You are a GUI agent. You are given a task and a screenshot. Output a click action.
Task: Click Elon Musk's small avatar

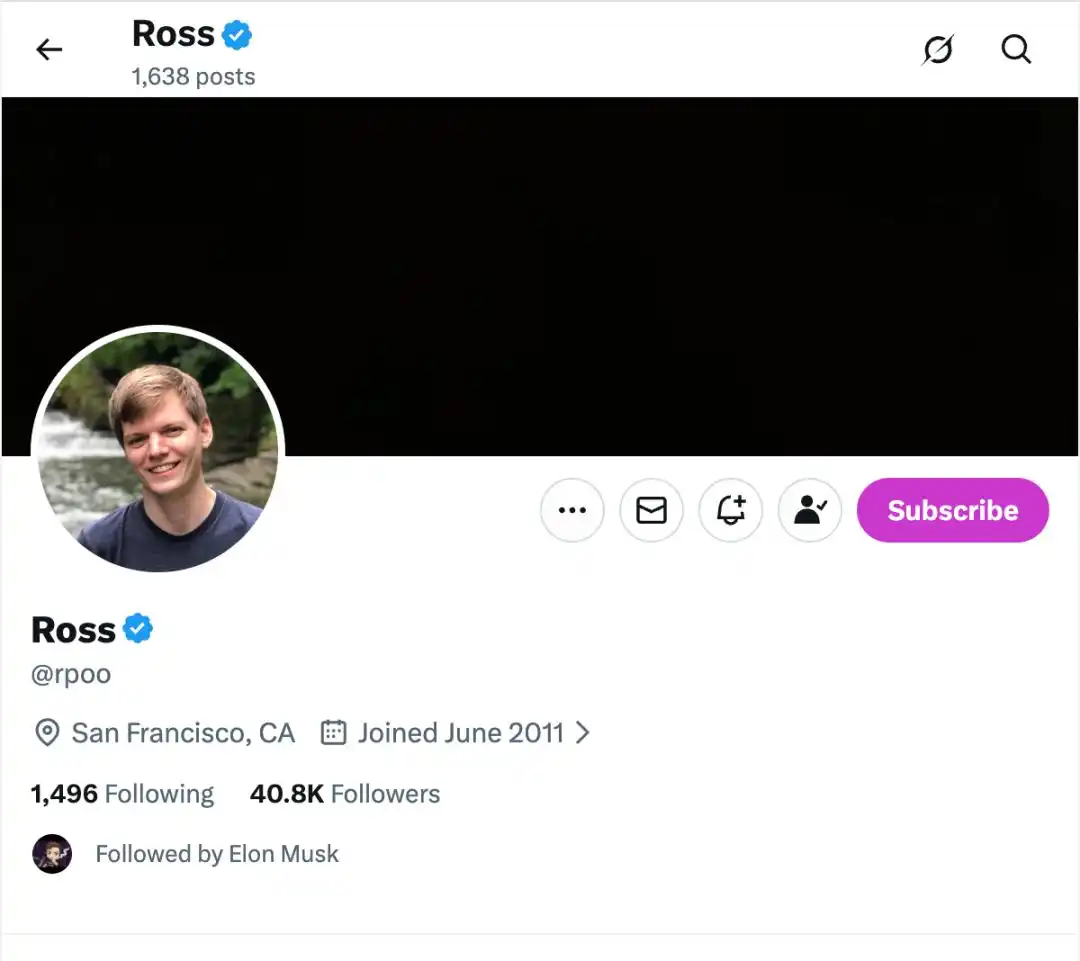52,854
